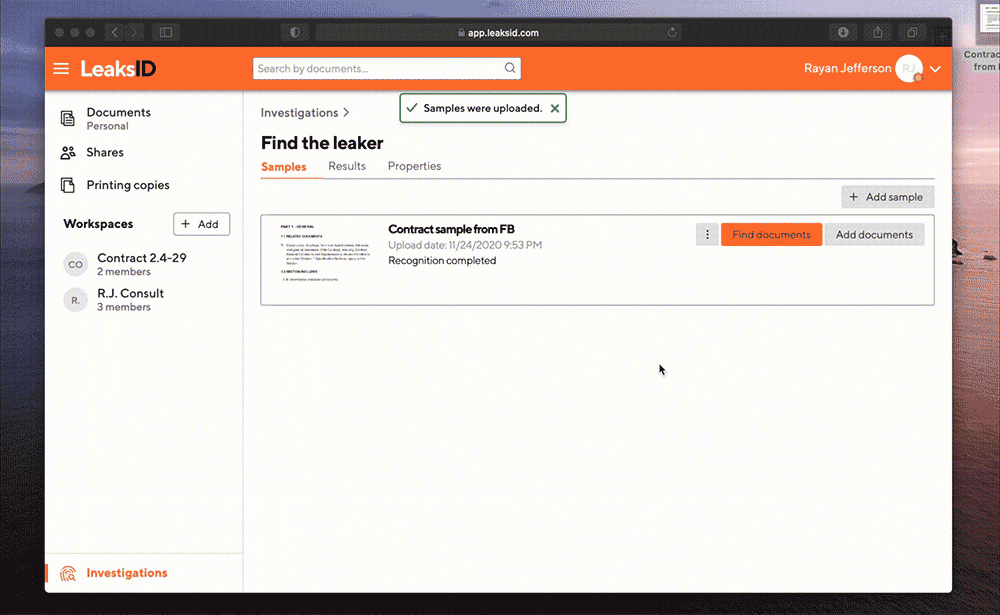
Task: Open the Properties tab
Action: [414, 166]
